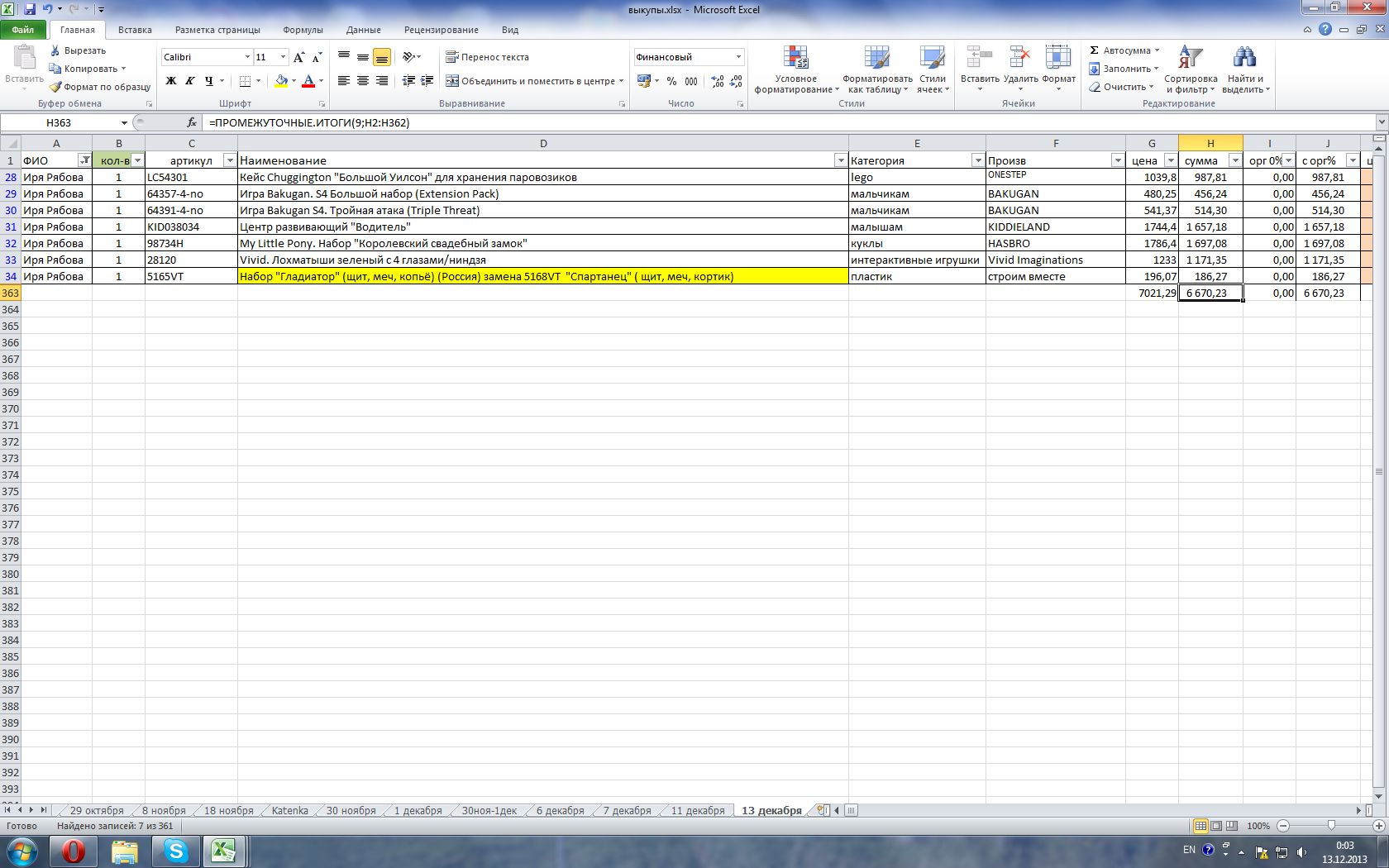This screenshot has width=1389, height=868.
Task: Open Skype from the taskbar
Action: point(175,851)
